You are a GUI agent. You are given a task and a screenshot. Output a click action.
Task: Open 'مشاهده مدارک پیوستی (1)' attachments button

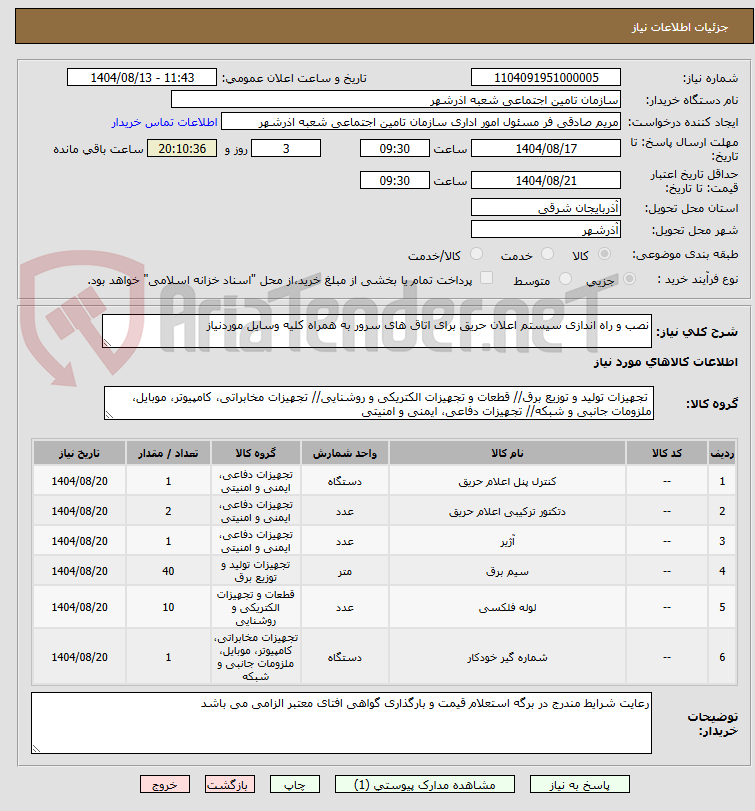click(425, 784)
